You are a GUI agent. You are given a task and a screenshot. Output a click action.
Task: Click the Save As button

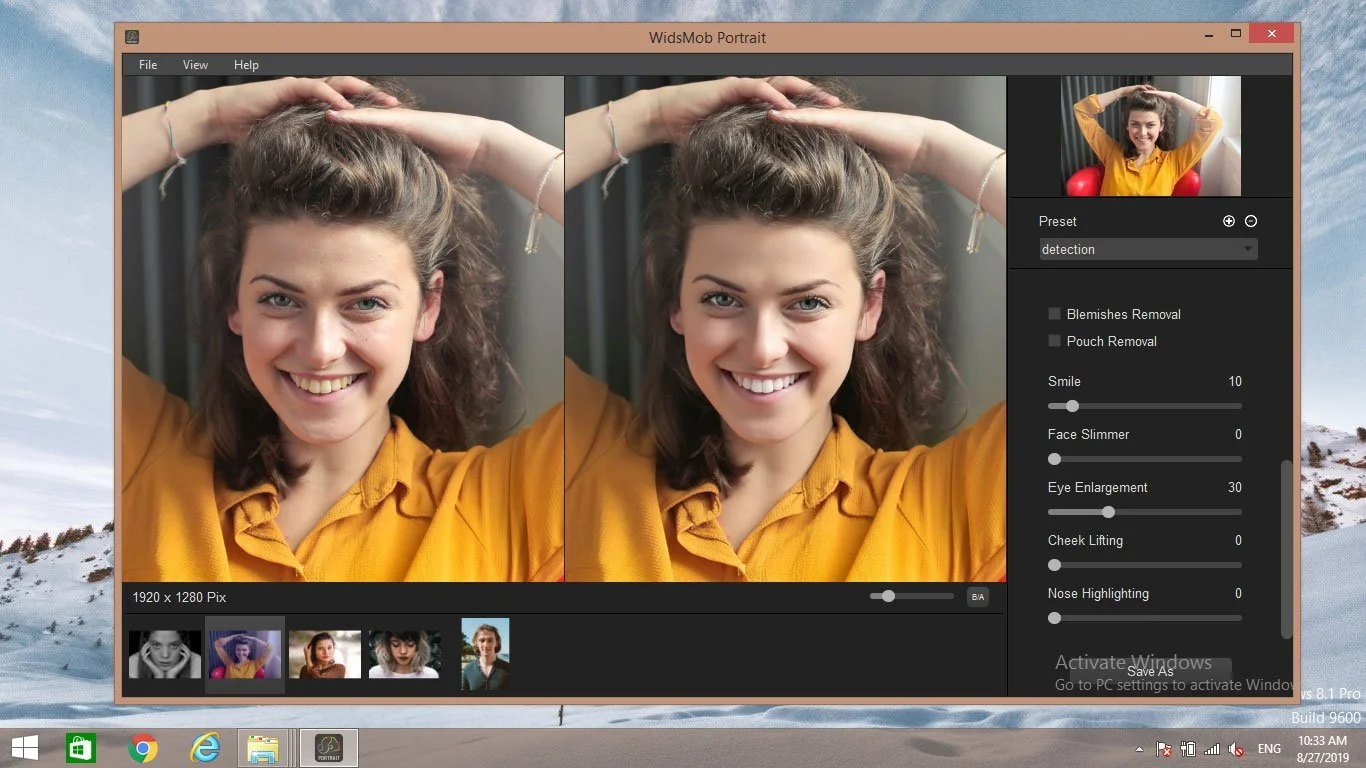pos(1149,671)
